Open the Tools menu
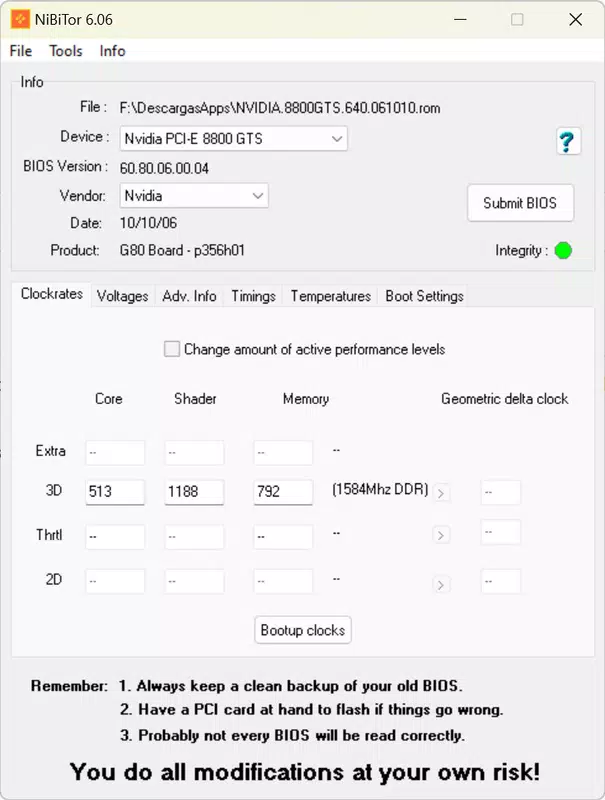 click(x=66, y=51)
